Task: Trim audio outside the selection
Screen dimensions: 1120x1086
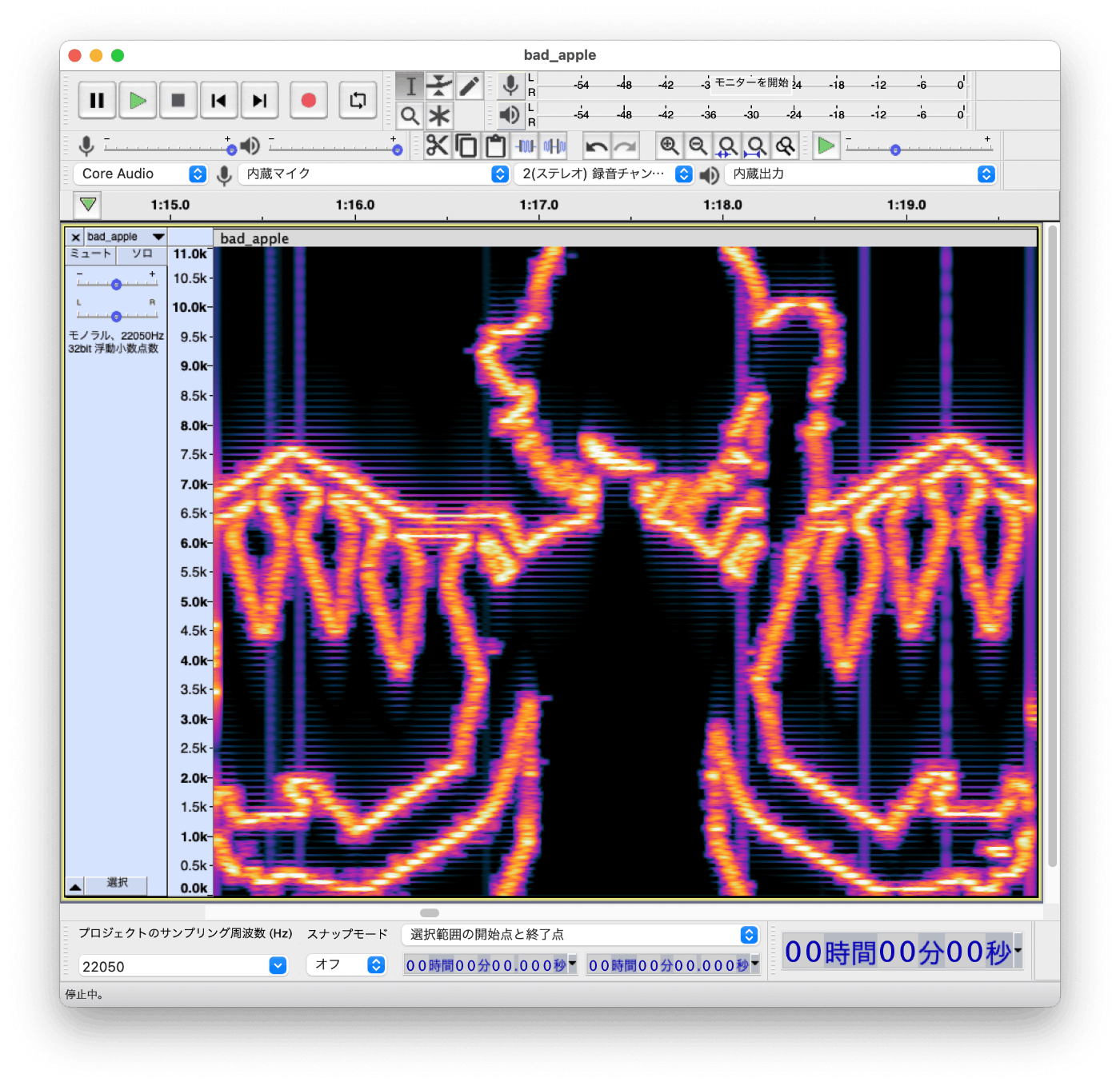Action: [x=526, y=146]
